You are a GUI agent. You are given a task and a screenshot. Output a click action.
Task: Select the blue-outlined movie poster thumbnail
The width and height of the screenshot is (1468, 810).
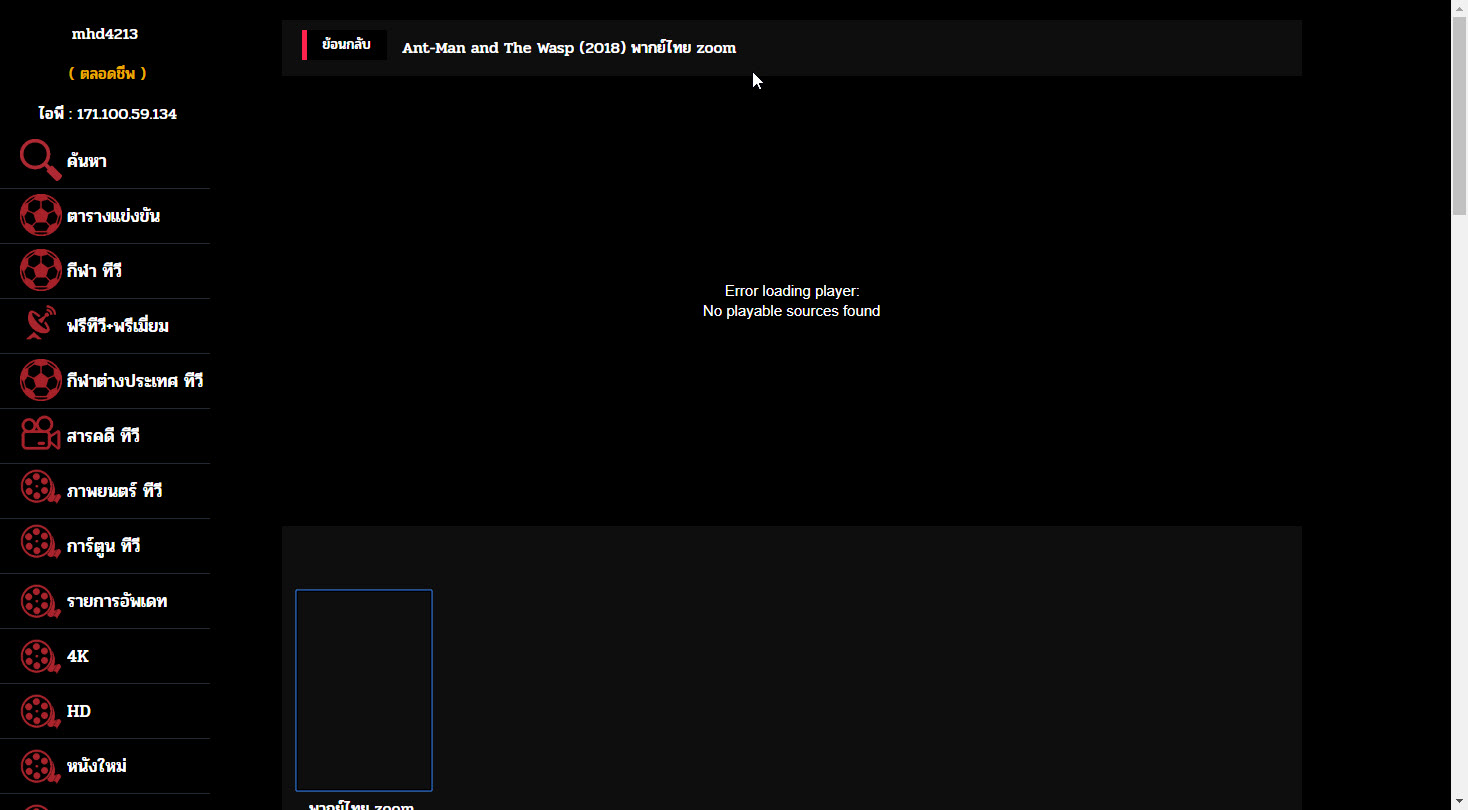point(364,690)
